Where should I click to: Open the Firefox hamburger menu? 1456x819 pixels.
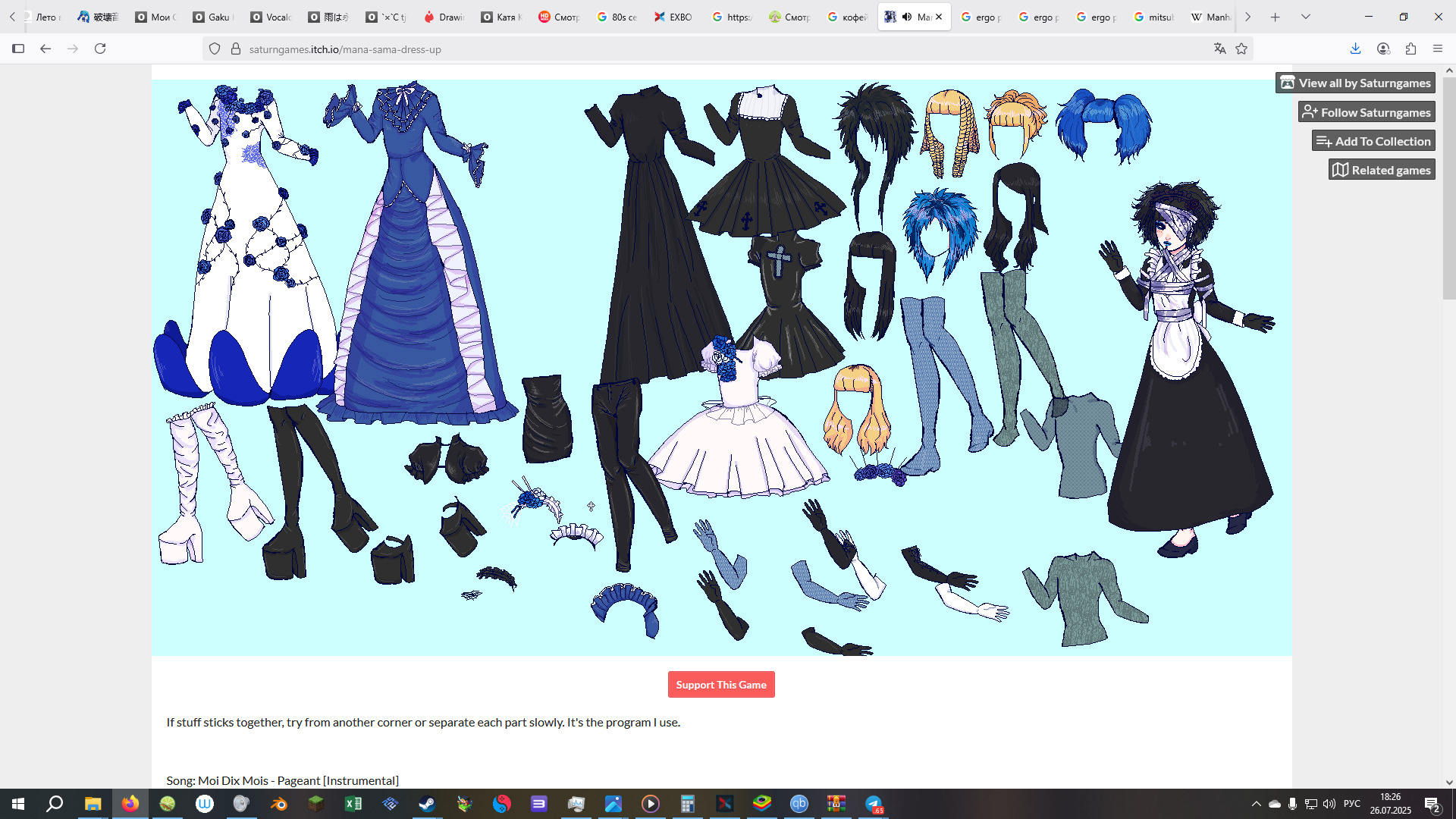(x=1438, y=49)
